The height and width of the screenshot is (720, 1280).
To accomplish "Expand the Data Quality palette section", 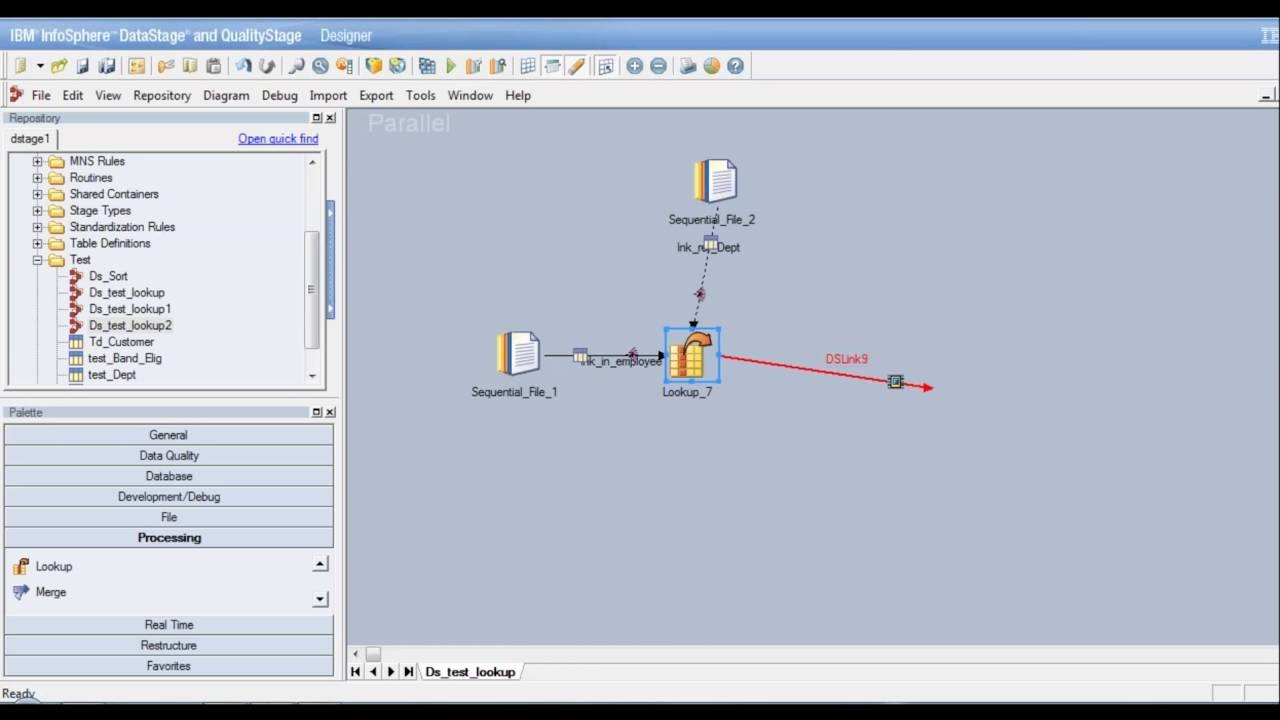I will (x=169, y=455).
